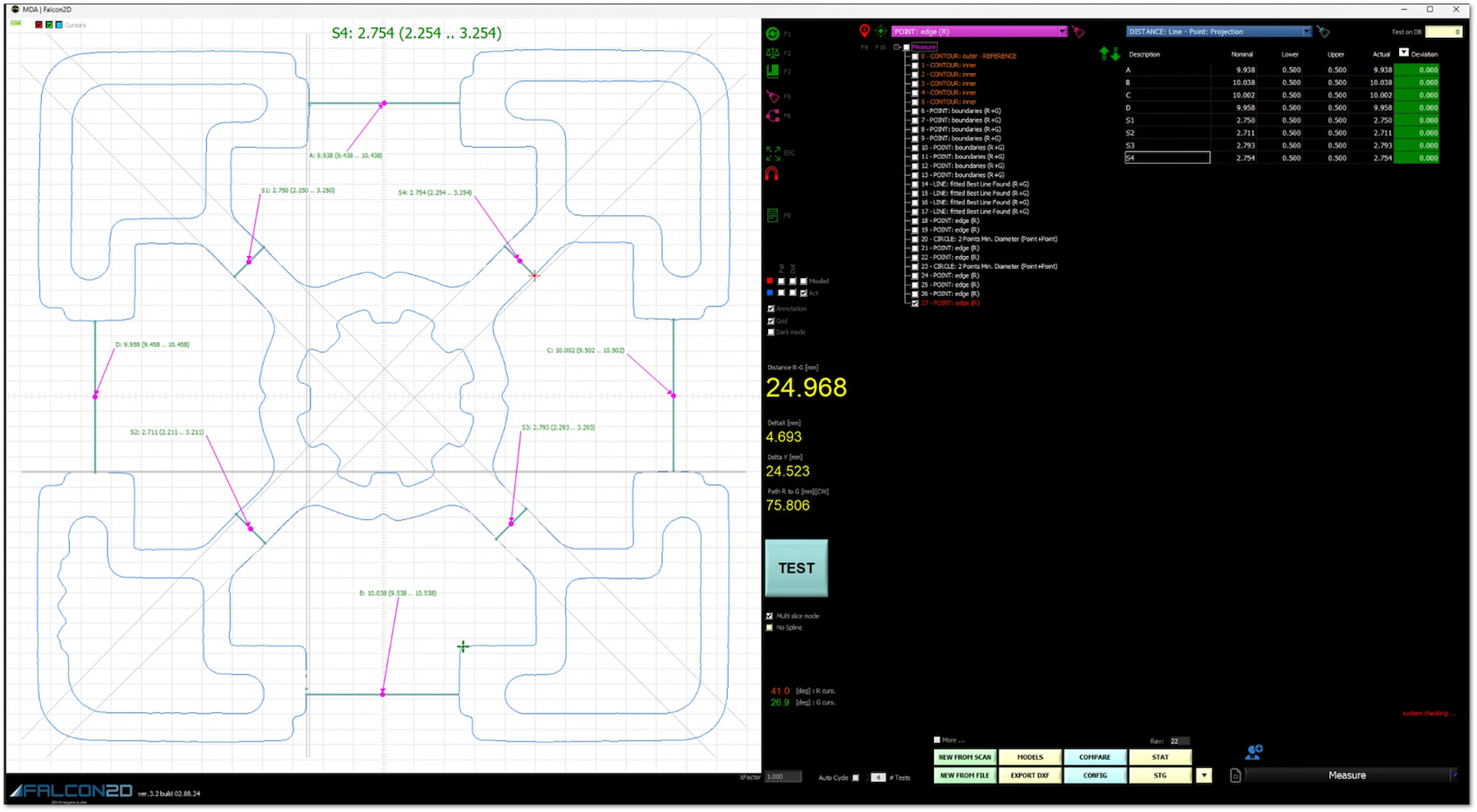The image size is (1477, 812).
Task: Click the green document icon labeled F8
Action: pos(772,216)
